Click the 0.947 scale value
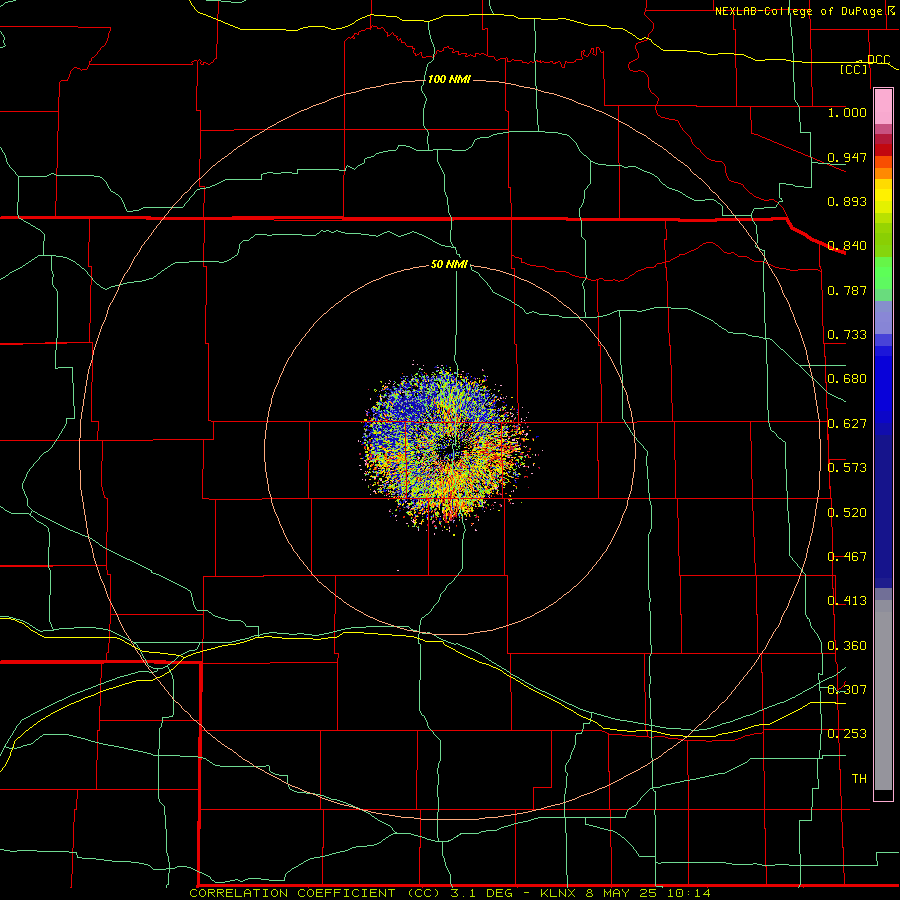 click(847, 157)
